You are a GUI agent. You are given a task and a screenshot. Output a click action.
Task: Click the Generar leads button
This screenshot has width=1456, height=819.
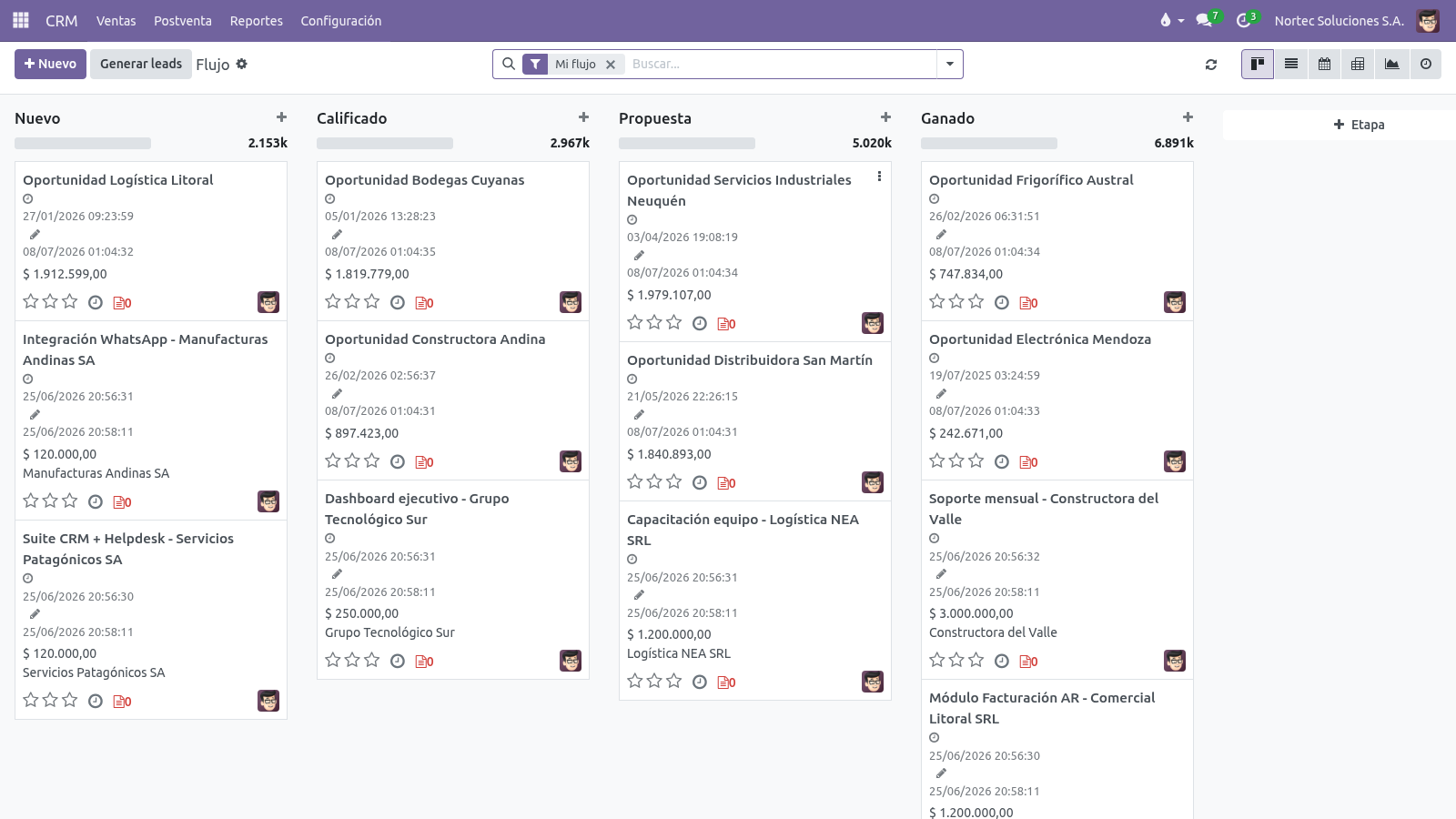(x=141, y=64)
